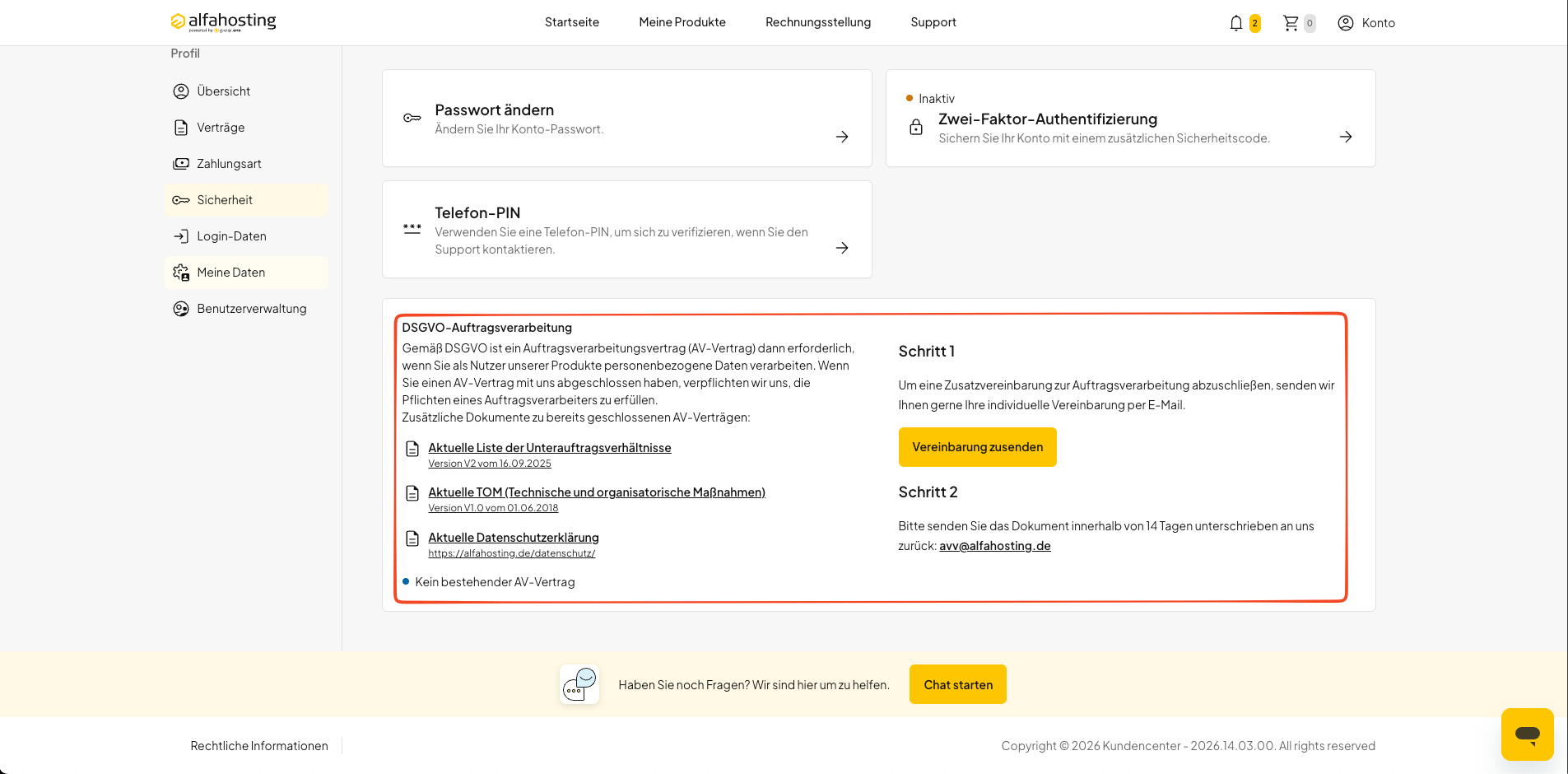Screen dimensions: 1568x774
Task: Click Telefon-PIN card title
Action: pos(477,212)
